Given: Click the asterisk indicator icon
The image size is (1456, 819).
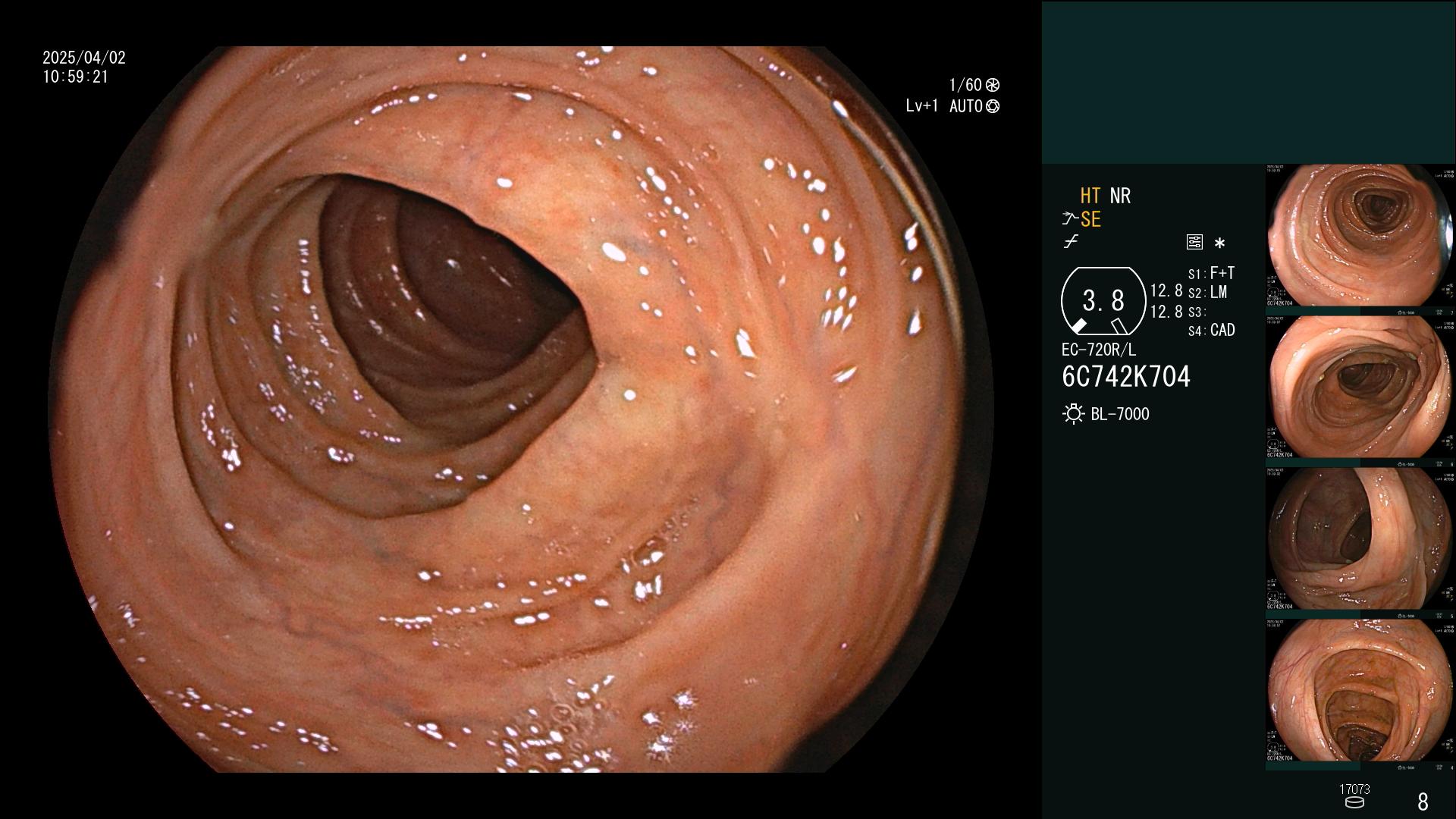Looking at the screenshot, I should (1219, 243).
